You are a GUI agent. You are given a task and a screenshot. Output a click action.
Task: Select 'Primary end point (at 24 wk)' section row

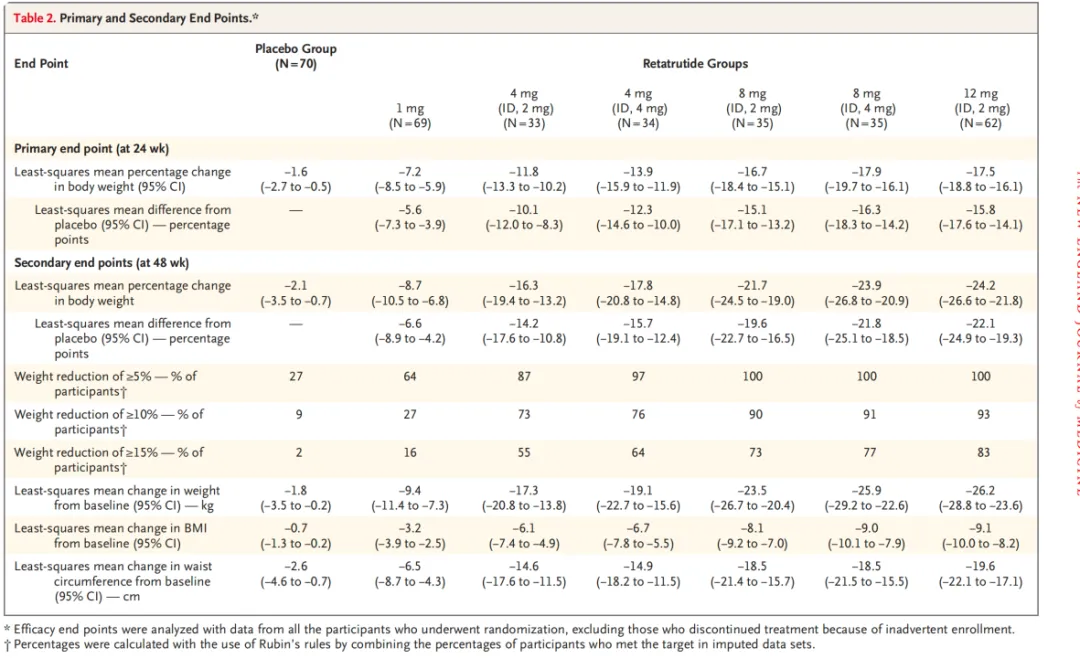[91, 149]
